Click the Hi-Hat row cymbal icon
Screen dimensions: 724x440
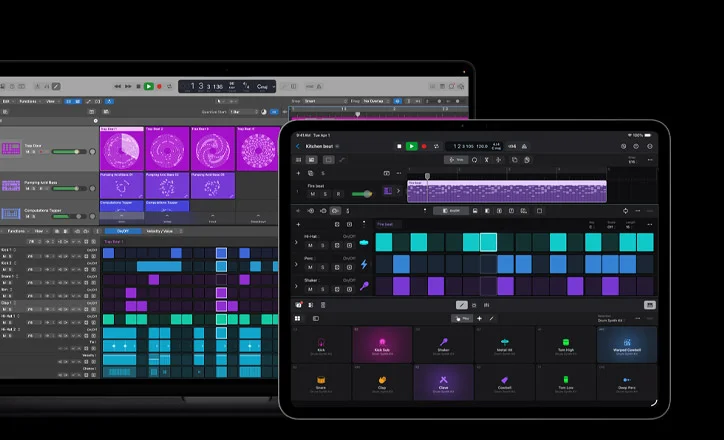pyautogui.click(x=364, y=242)
